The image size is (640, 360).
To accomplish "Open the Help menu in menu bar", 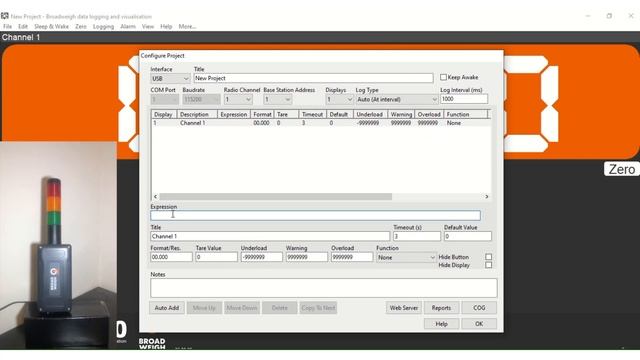I will pos(166,27).
